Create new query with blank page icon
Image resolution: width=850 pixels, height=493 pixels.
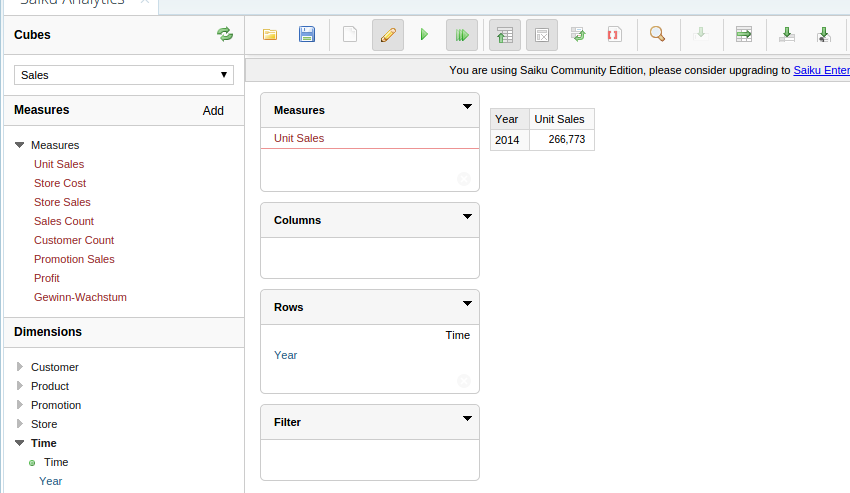[350, 35]
